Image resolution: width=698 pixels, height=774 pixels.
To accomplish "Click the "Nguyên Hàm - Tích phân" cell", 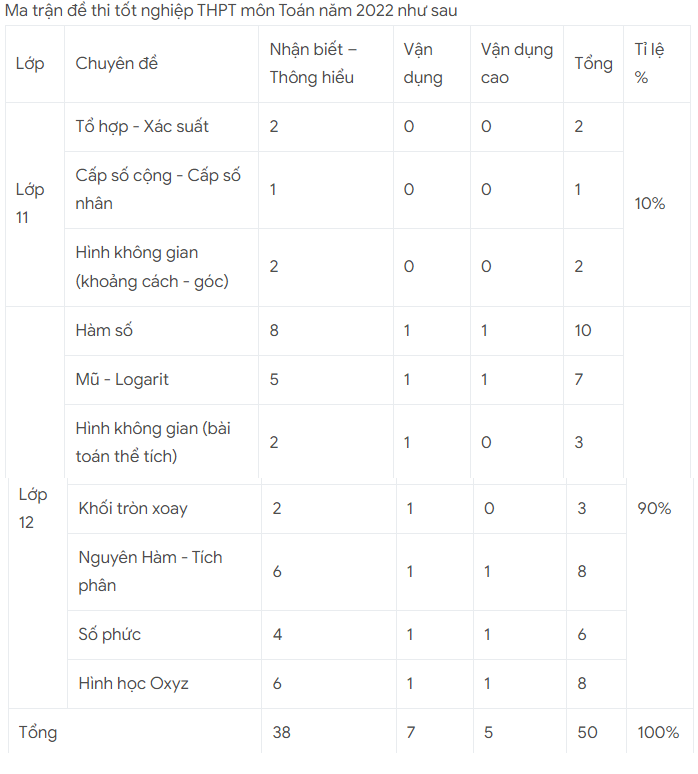I will 150,571.
